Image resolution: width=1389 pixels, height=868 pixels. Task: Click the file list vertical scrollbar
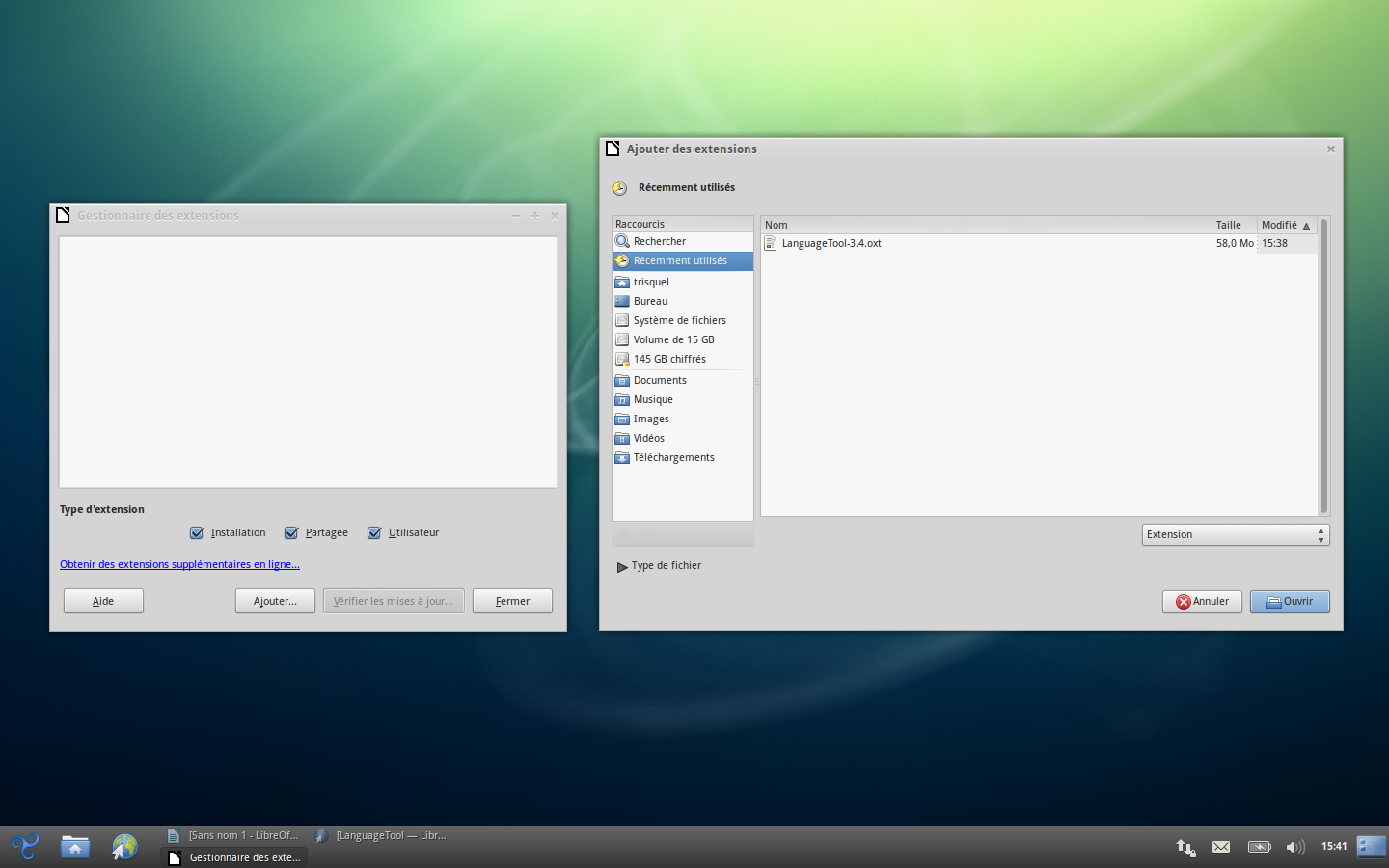pyautogui.click(x=1323, y=366)
